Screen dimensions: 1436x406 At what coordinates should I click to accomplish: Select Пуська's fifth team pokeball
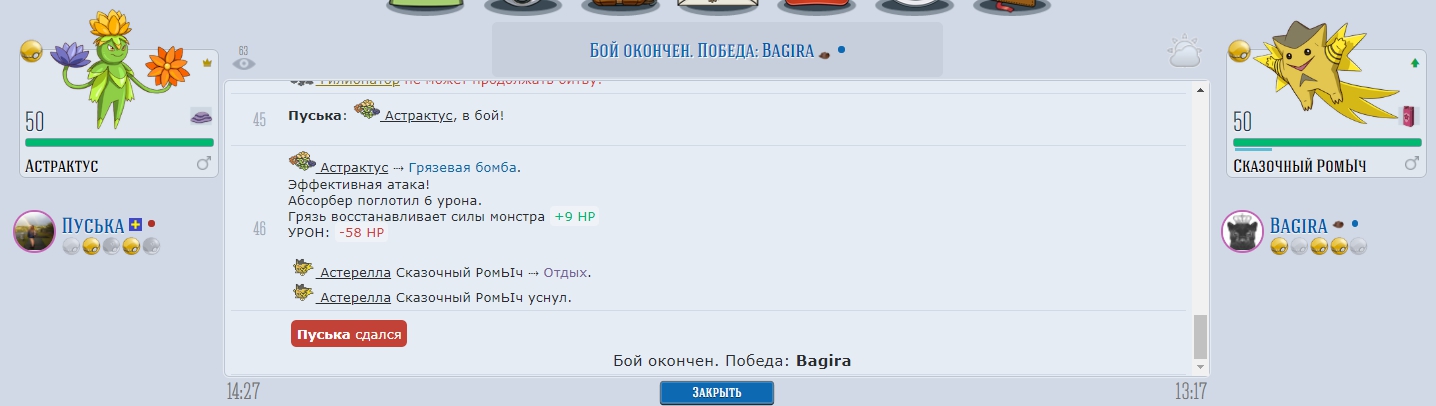coord(151,246)
